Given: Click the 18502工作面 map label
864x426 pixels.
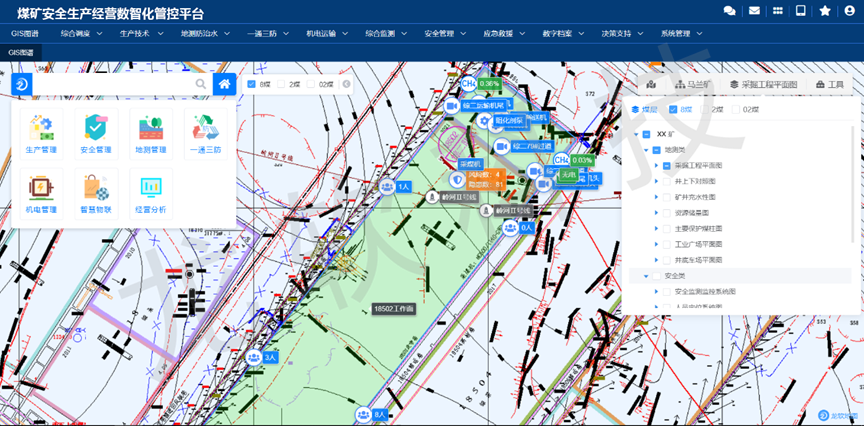Looking at the screenshot, I should tap(395, 310).
